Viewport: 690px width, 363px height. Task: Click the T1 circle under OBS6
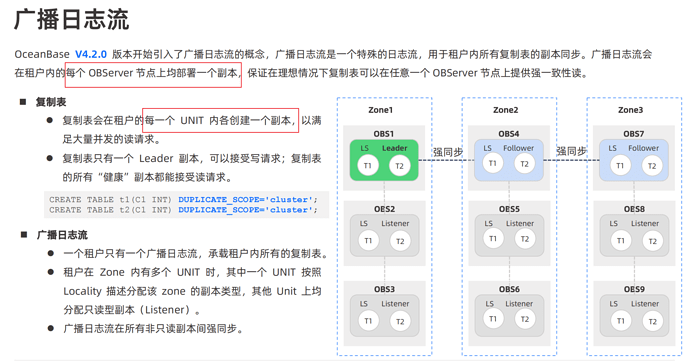click(493, 319)
